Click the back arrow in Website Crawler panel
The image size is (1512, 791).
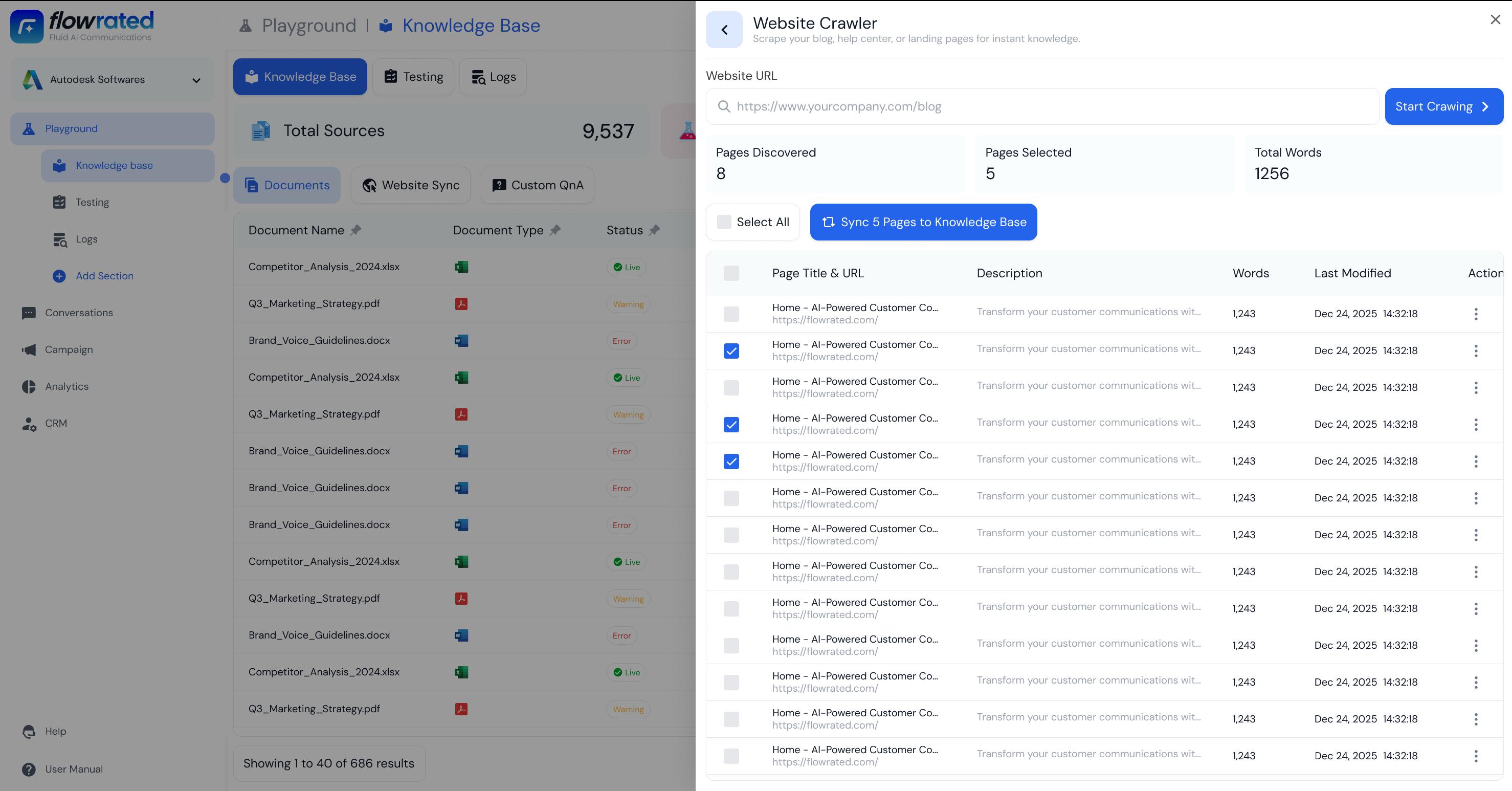pyautogui.click(x=724, y=29)
